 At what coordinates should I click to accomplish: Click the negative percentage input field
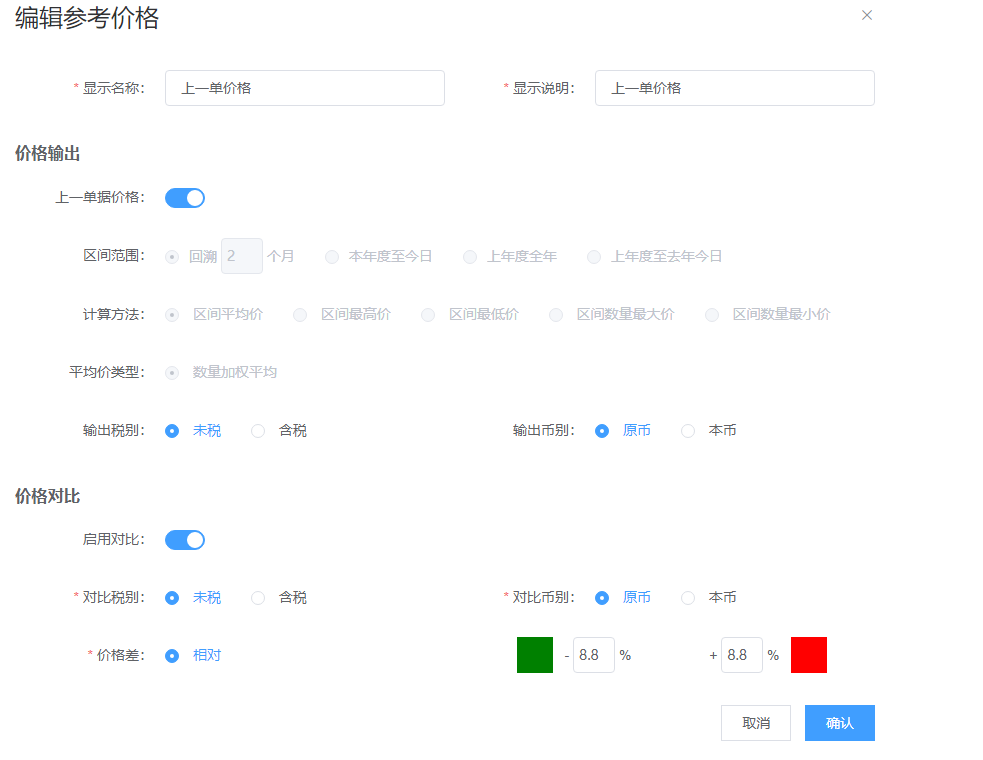pyautogui.click(x=593, y=655)
